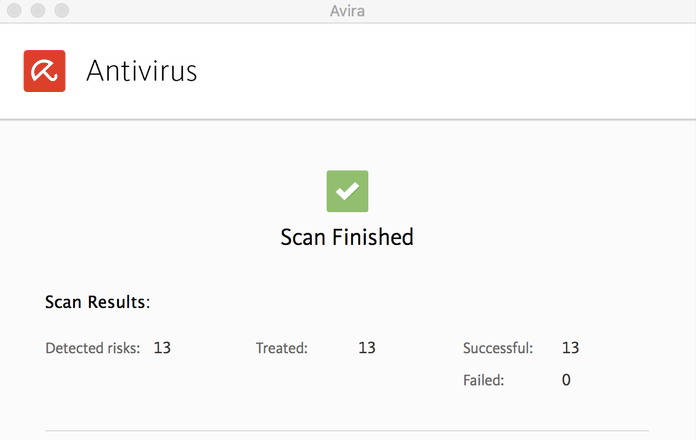Click the Avira window title text
The image size is (696, 440).
(x=348, y=11)
